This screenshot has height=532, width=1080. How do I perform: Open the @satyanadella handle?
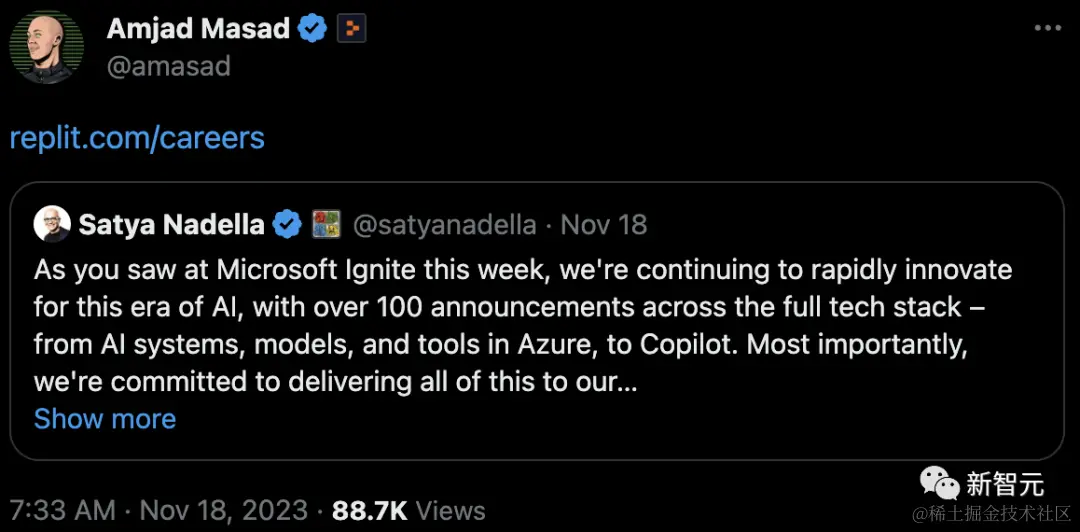click(x=446, y=224)
